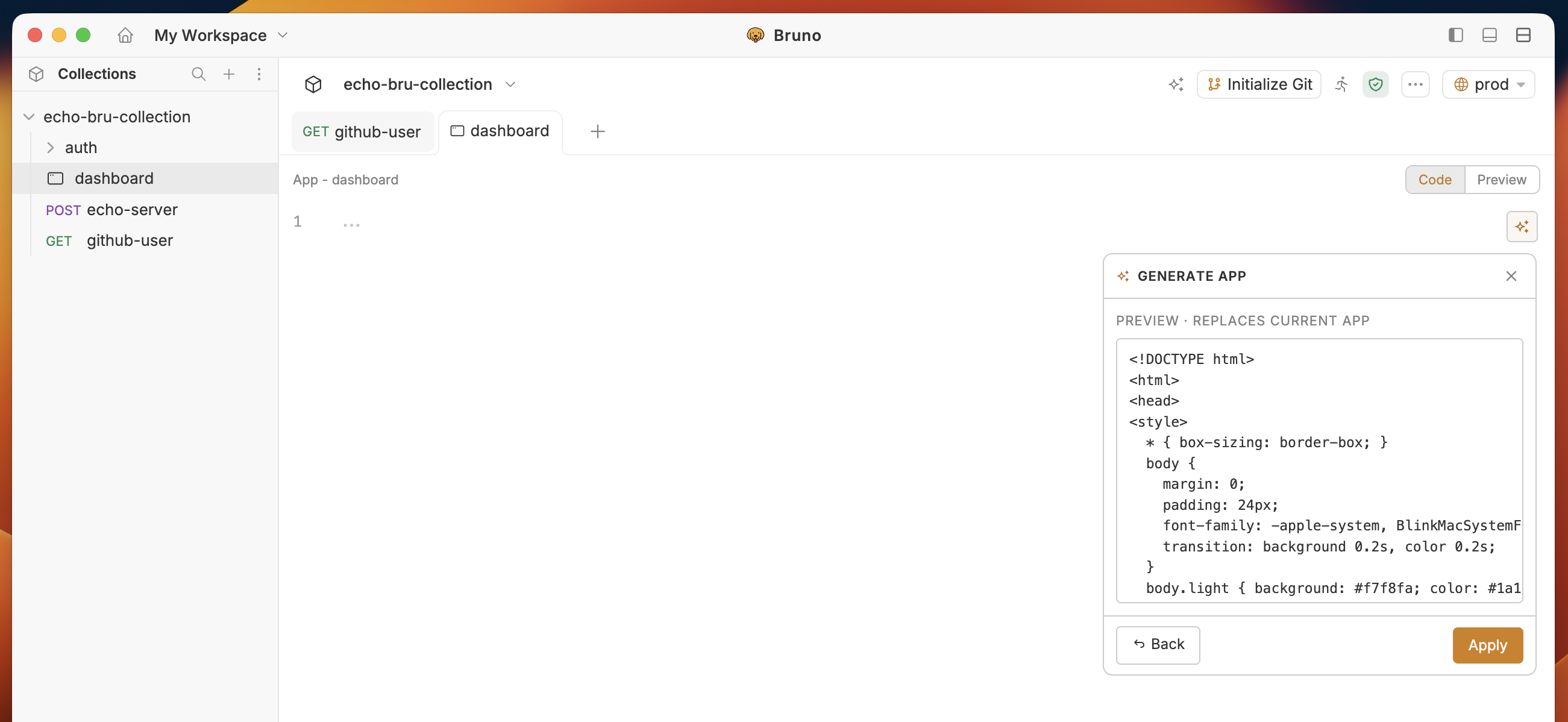This screenshot has width=1568, height=722.
Task: Open the collection runner icon
Action: [1341, 84]
